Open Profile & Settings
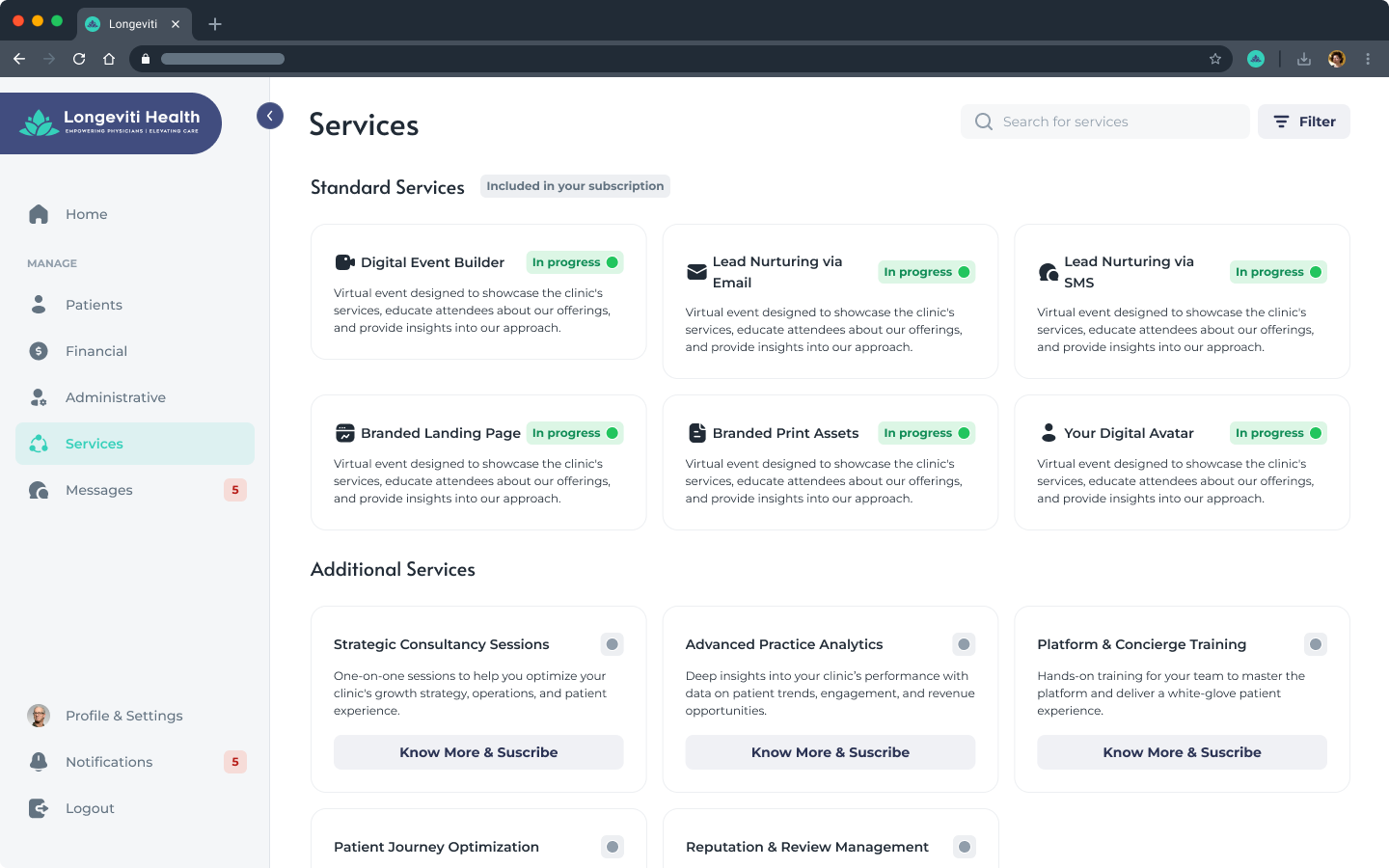Image resolution: width=1389 pixels, height=868 pixels. 135,716
